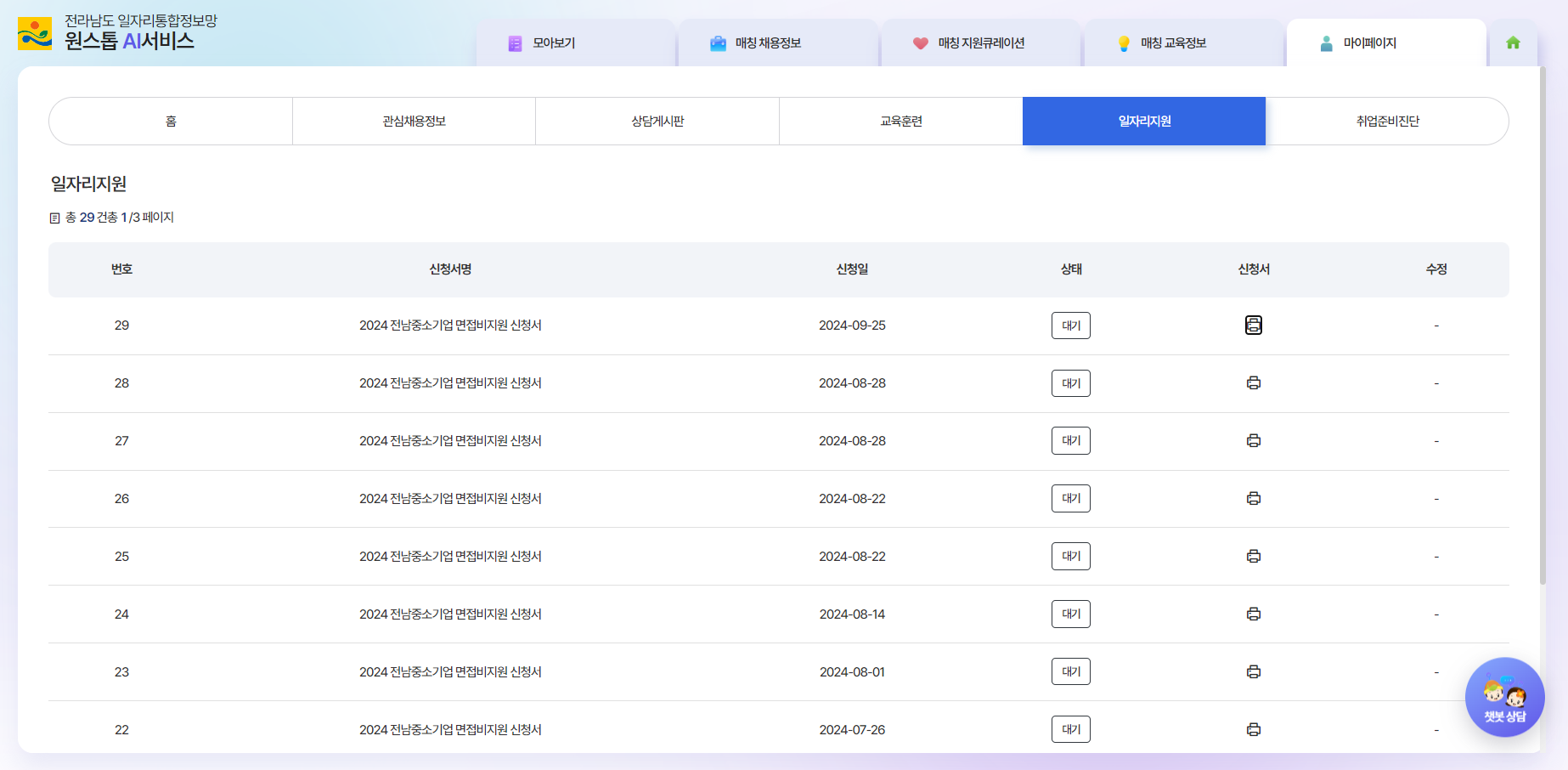Click the date 2024-08-01
Image resolution: width=1568 pixels, height=770 pixels.
[852, 672]
